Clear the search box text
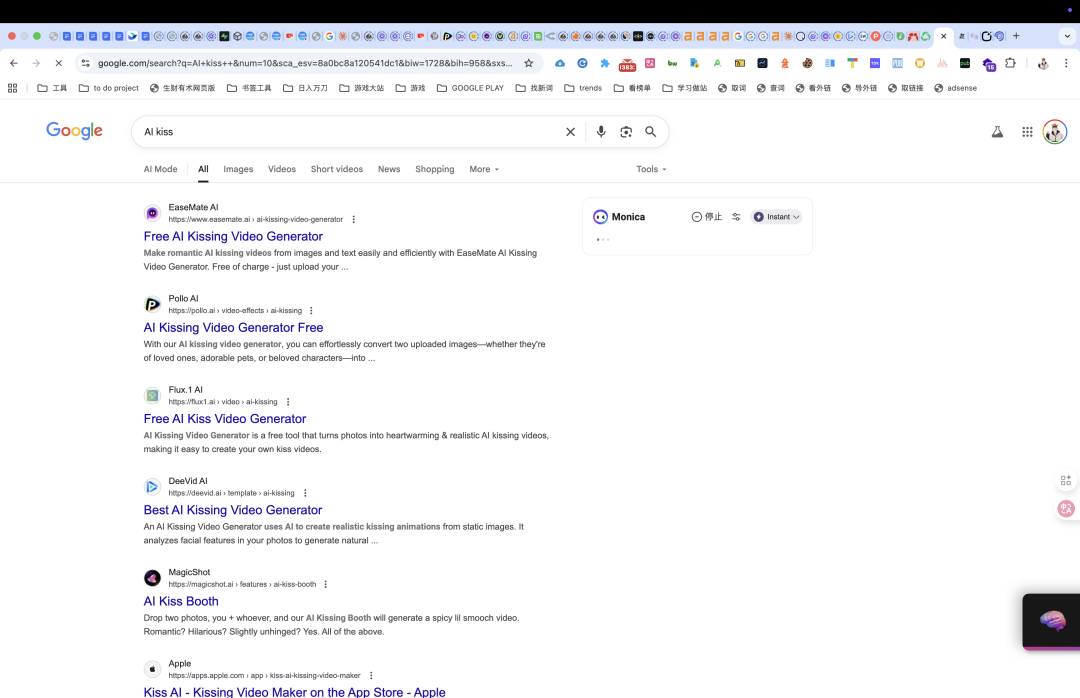Viewport: 1080px width, 698px height. (570, 132)
